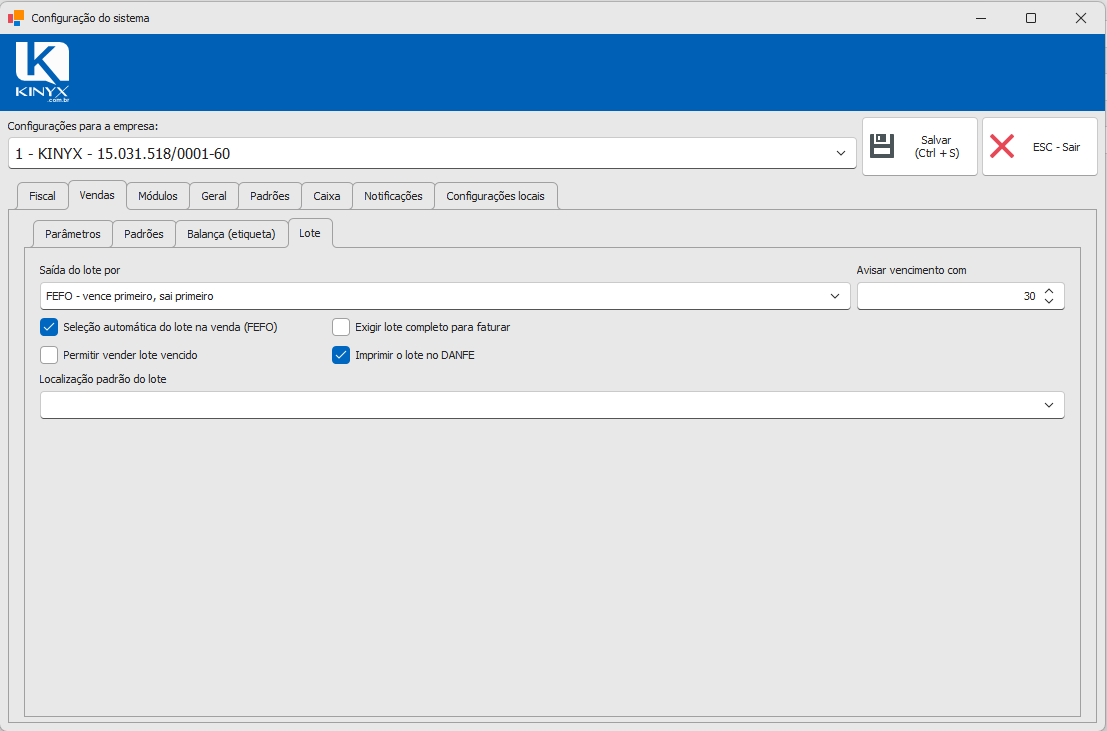Increase the 'Avisar vencimento com' value
Image resolution: width=1107 pixels, height=731 pixels.
(x=1049, y=291)
